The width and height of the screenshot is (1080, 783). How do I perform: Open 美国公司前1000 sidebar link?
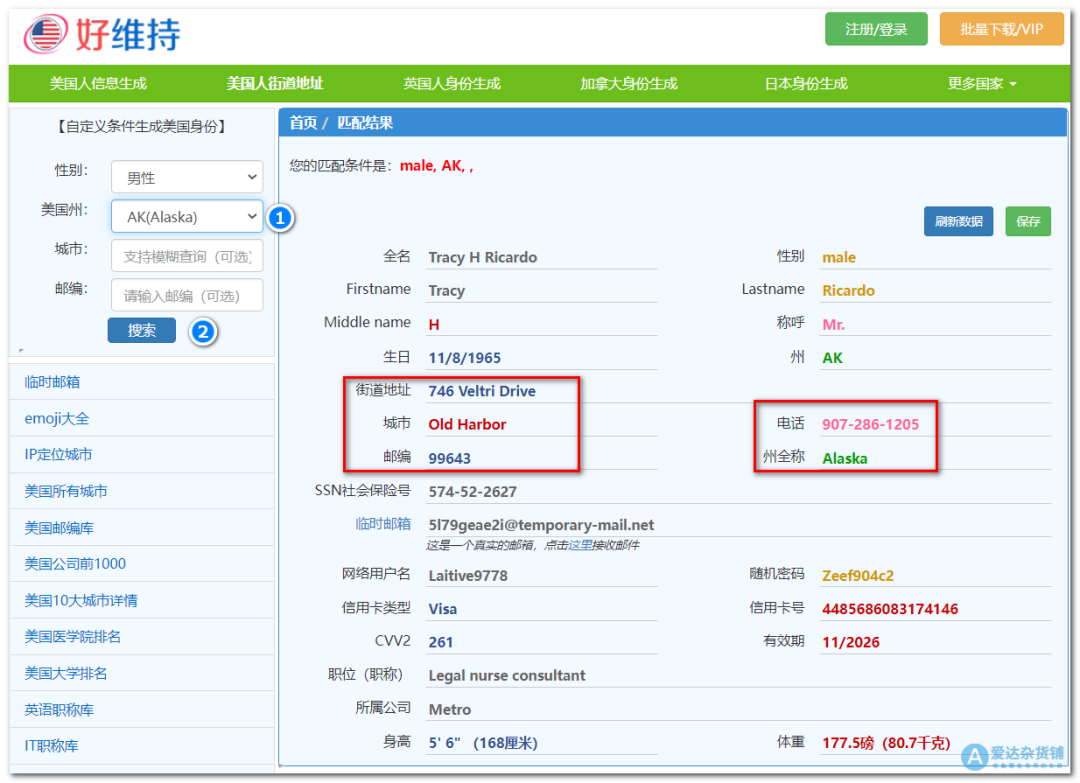click(x=75, y=564)
